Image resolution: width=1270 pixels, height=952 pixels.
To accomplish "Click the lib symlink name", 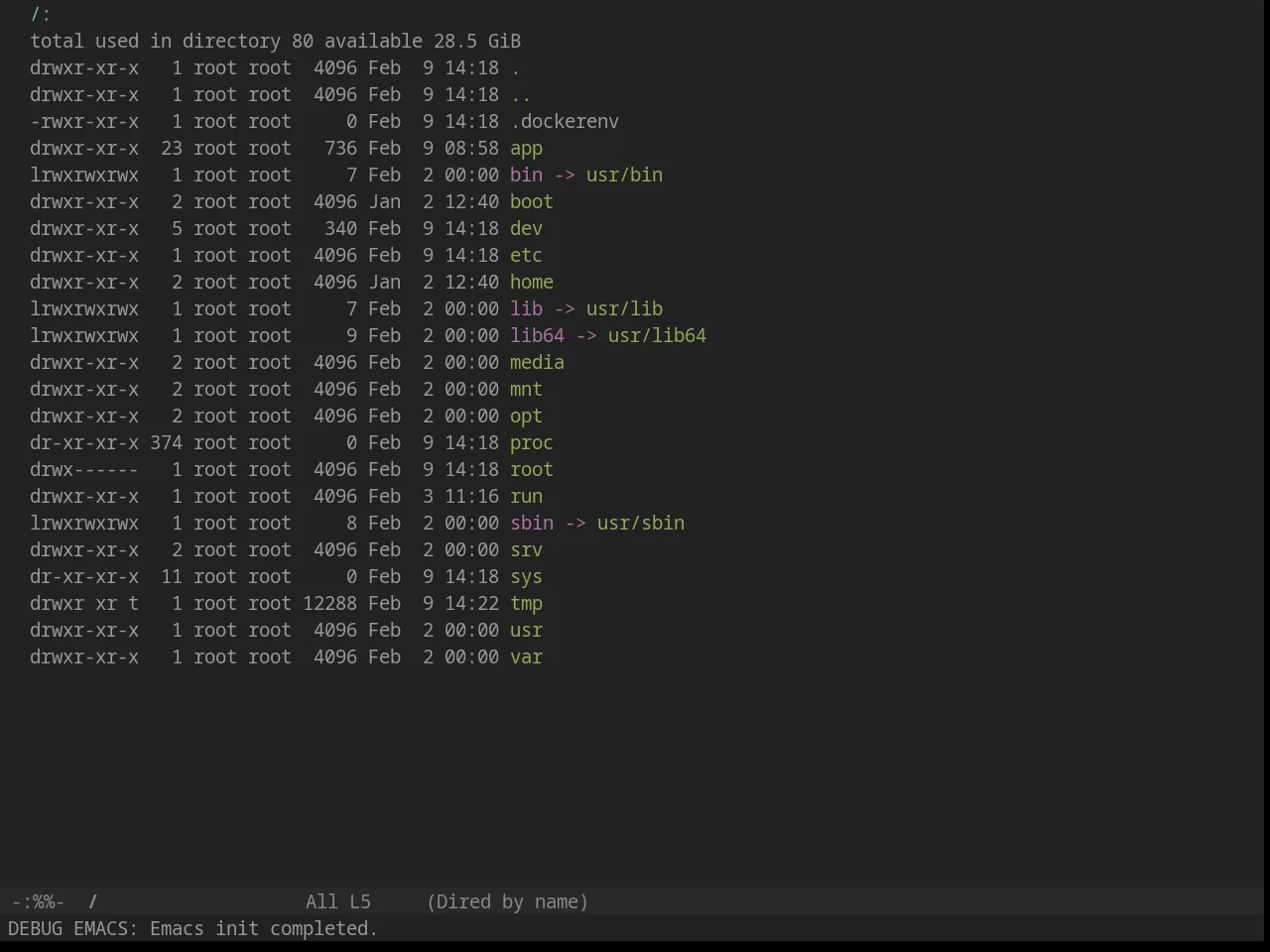I will pyautogui.click(x=526, y=309).
